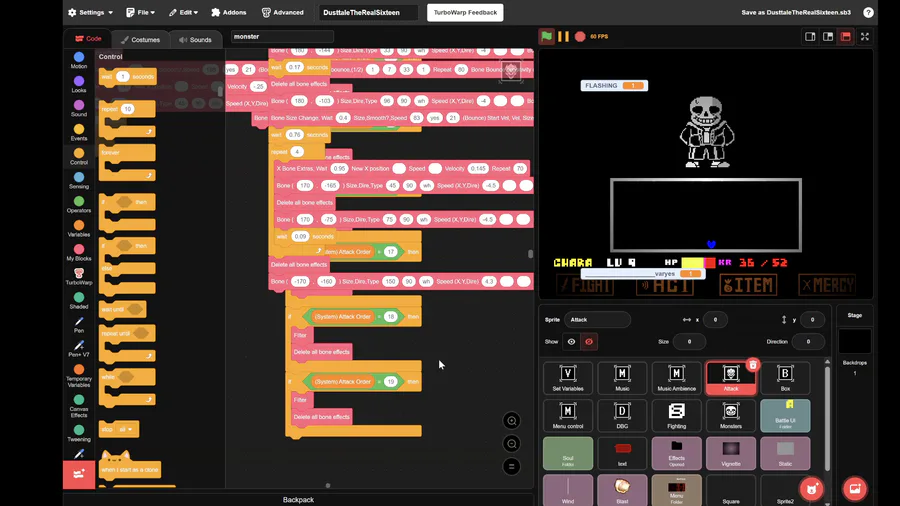This screenshot has width=900, height=506.
Task: Hide the sprite with crossed eye icon
Action: pos(588,342)
